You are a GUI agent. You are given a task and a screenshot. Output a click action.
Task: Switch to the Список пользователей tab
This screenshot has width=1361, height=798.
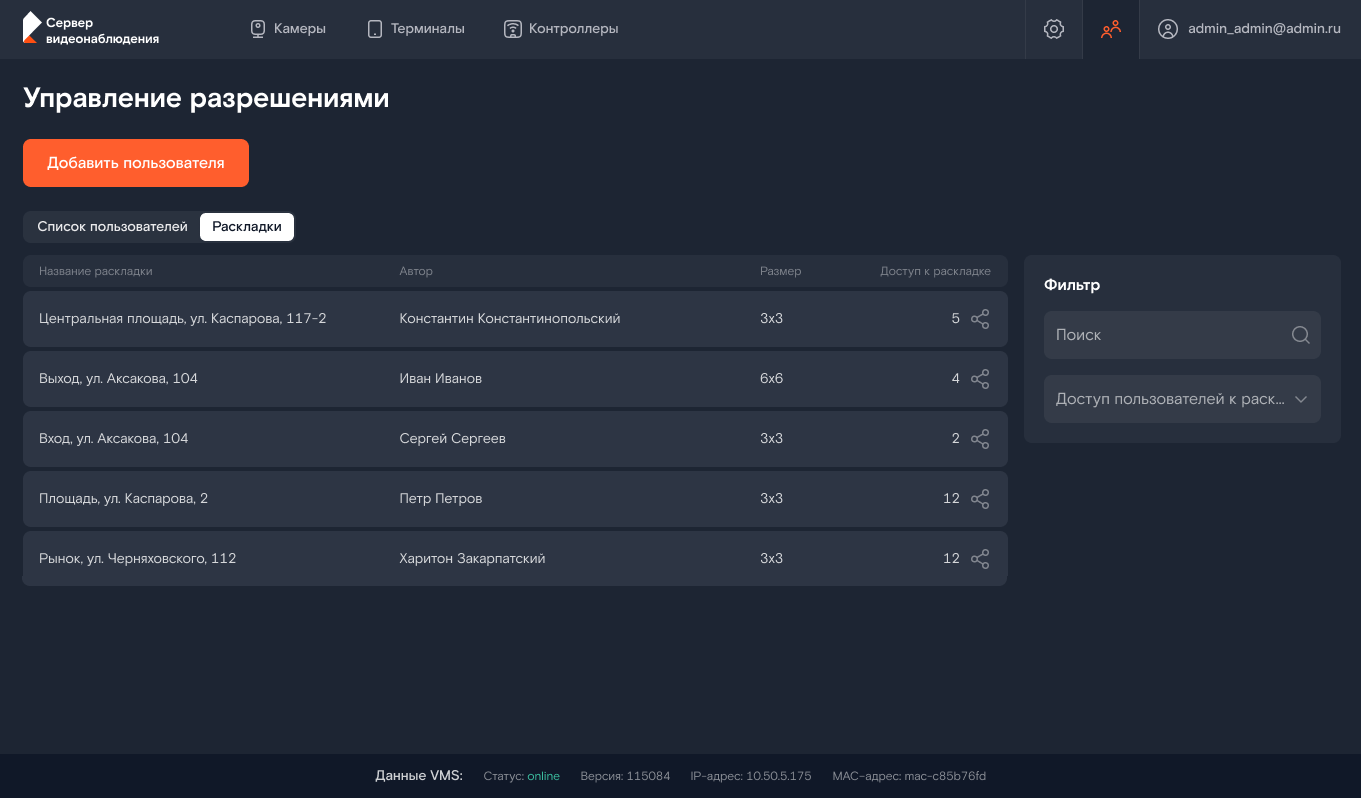(x=112, y=227)
